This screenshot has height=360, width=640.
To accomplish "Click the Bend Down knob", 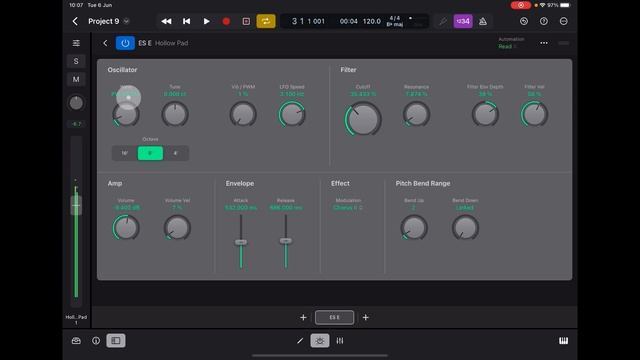I will click(x=465, y=228).
